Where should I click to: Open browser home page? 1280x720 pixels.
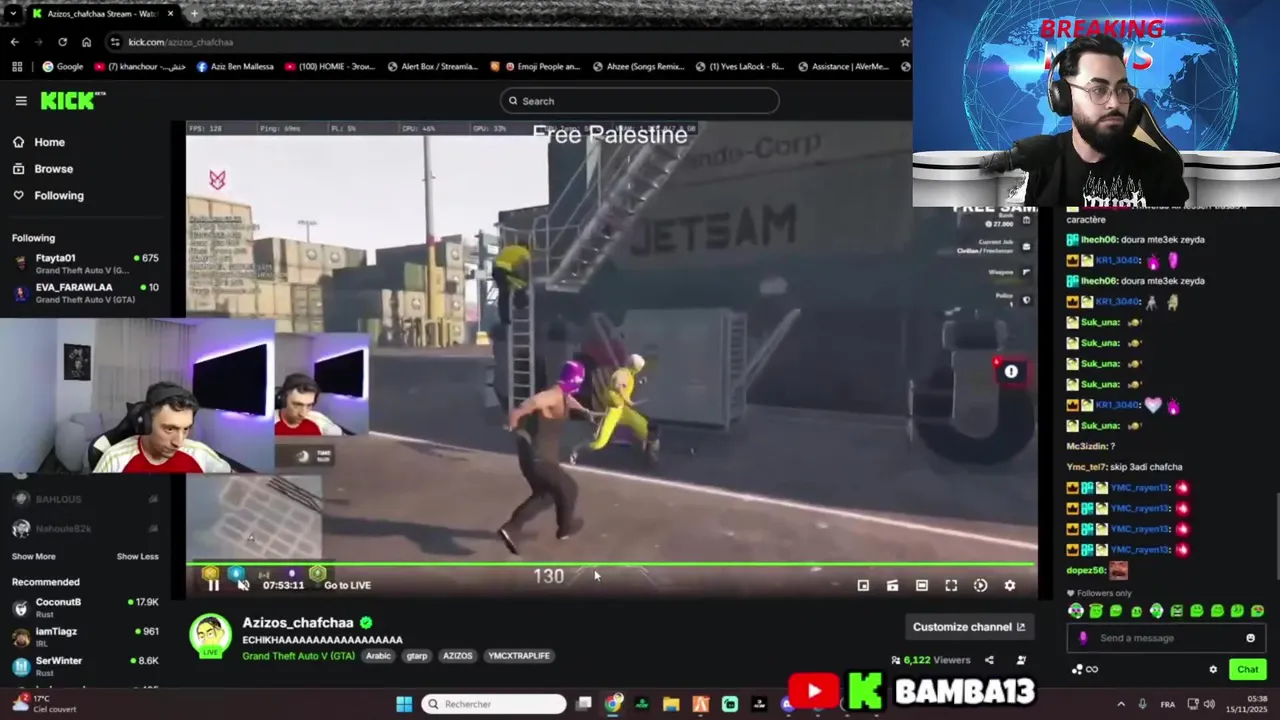click(x=86, y=42)
